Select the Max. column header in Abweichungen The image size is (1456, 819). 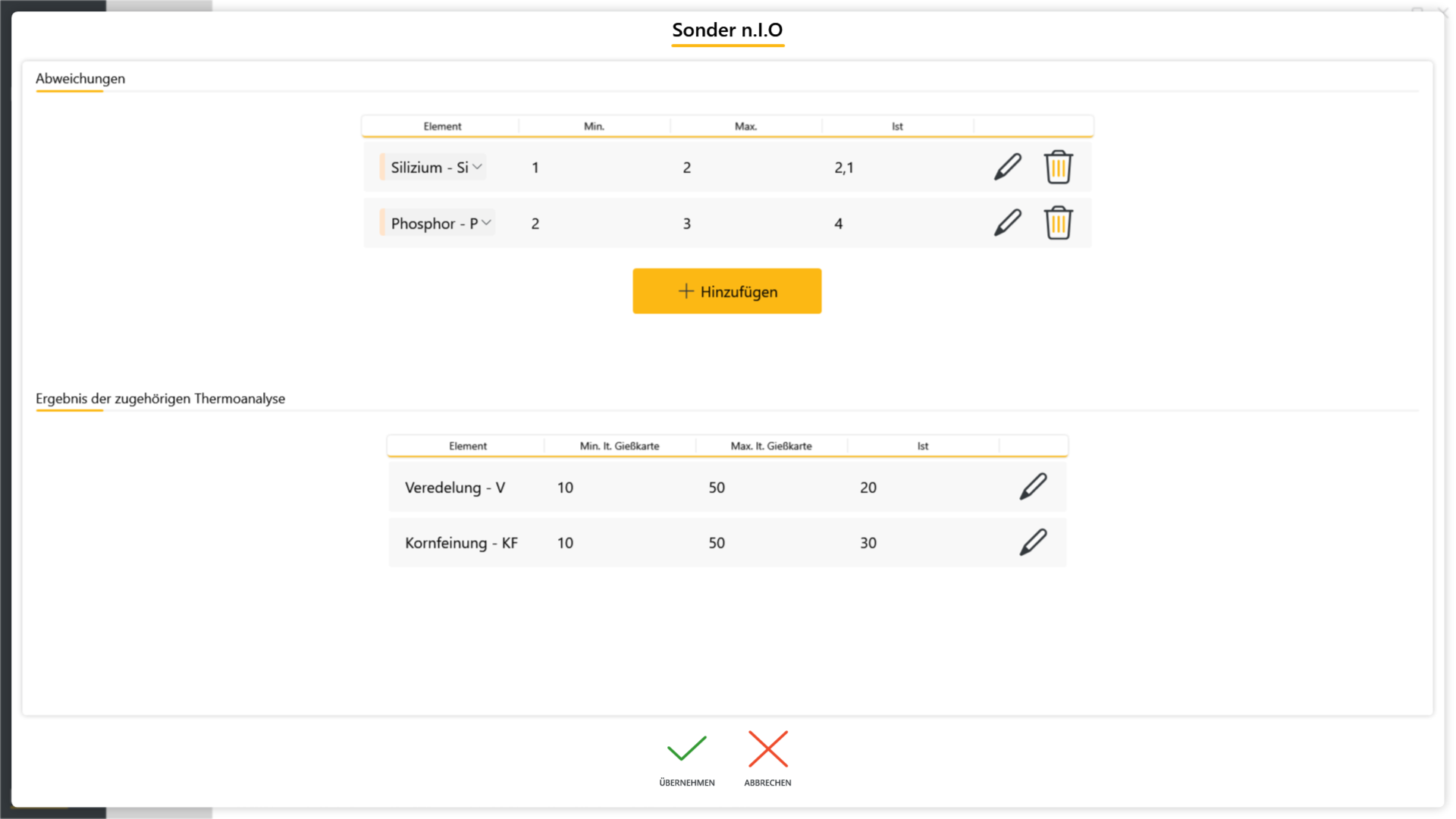(x=746, y=127)
